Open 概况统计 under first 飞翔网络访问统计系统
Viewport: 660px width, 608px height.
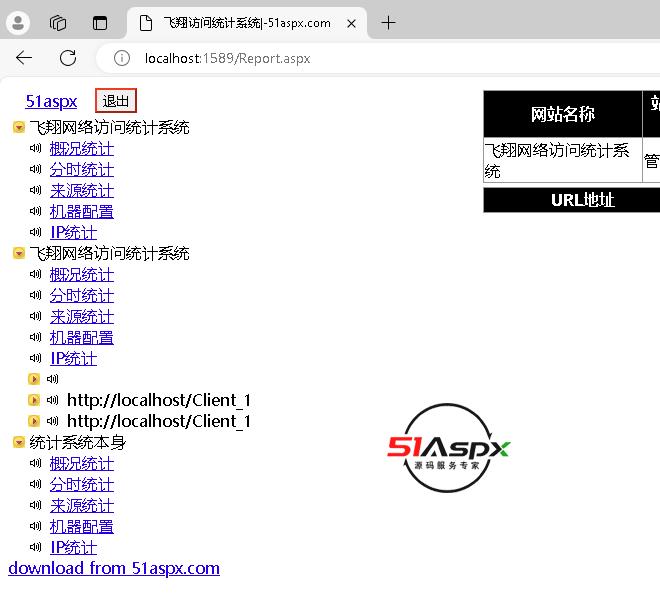(x=82, y=149)
